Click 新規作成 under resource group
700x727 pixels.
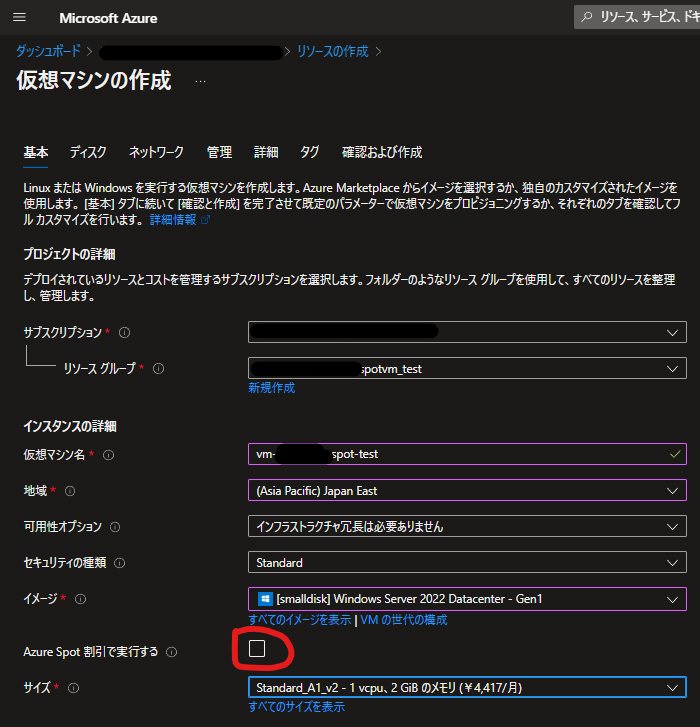tap(272, 388)
